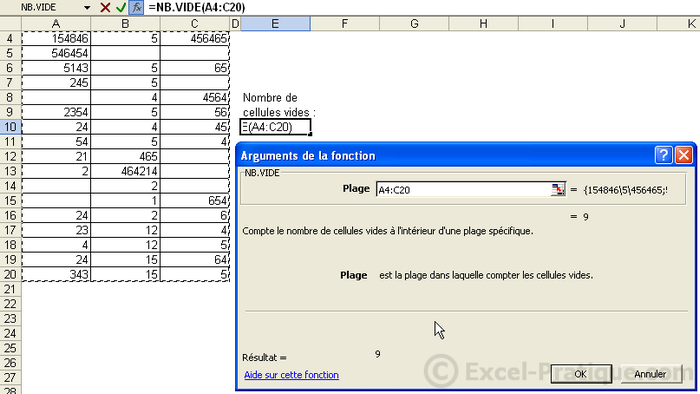Screen dimensions: 700x394
Task: Click the OK button
Action: [581, 373]
